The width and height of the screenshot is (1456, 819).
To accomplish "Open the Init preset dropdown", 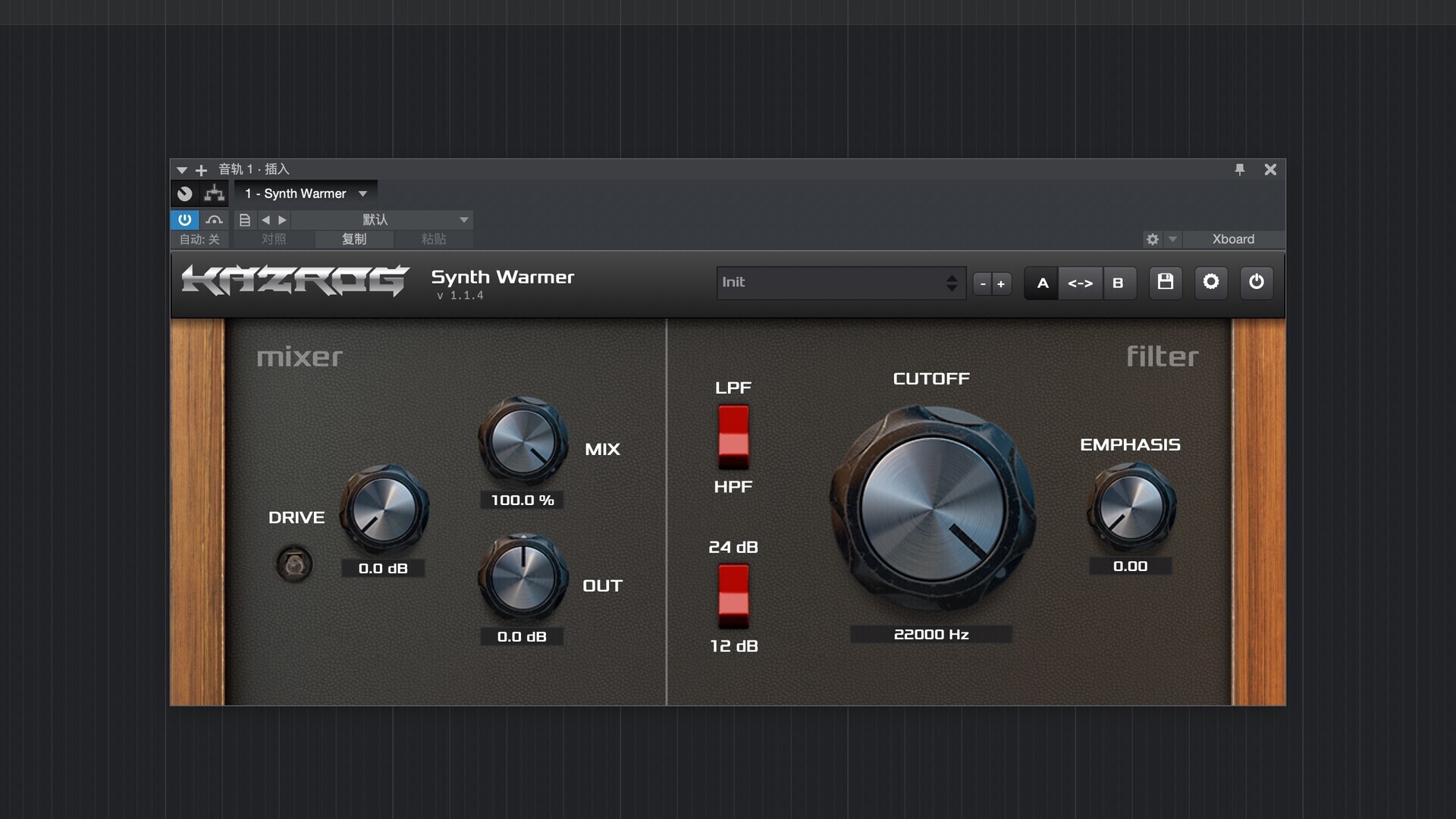I will tap(840, 283).
